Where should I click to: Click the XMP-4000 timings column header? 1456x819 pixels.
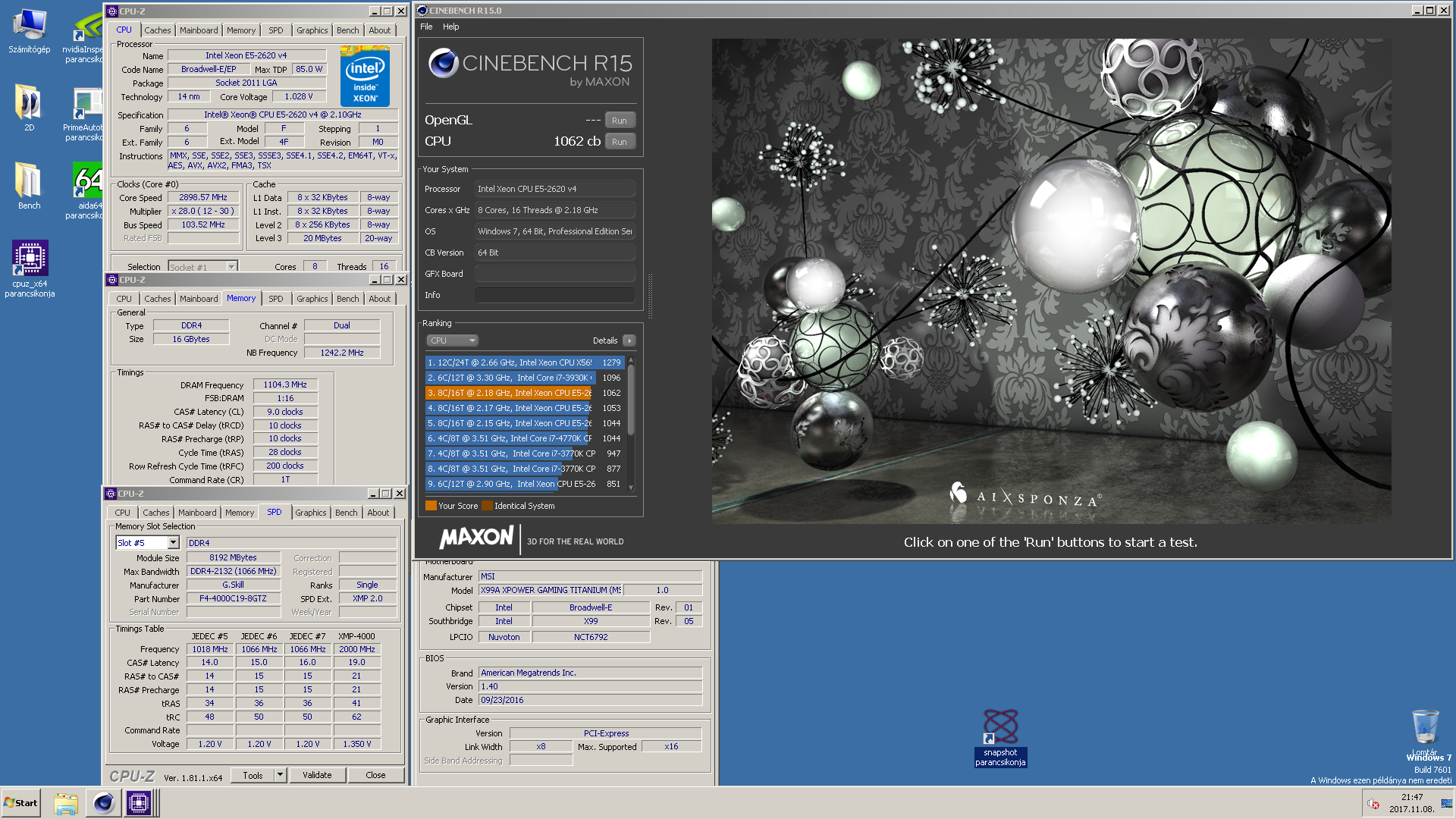point(356,636)
